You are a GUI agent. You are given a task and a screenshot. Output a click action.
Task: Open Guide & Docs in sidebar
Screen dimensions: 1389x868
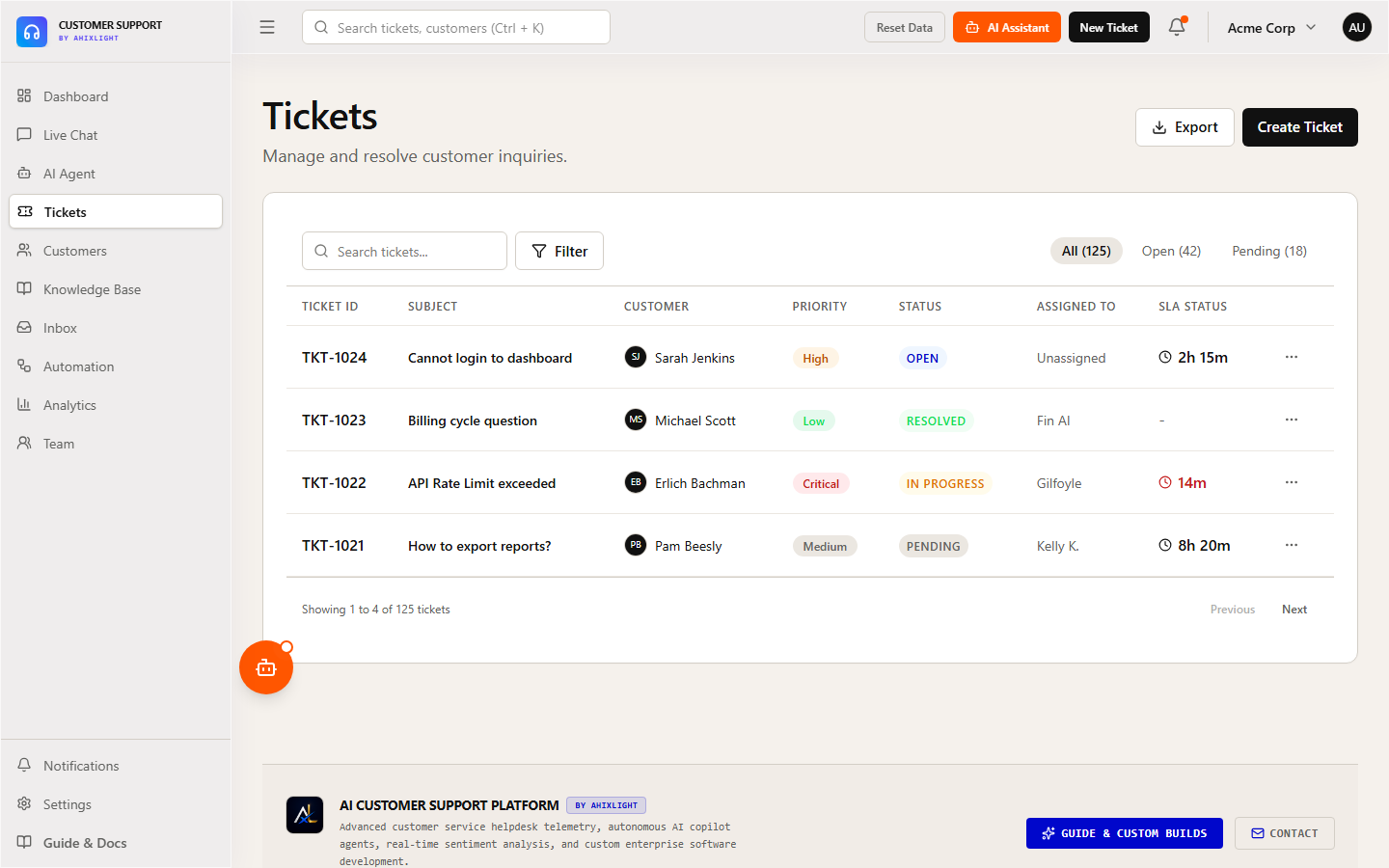click(116, 843)
